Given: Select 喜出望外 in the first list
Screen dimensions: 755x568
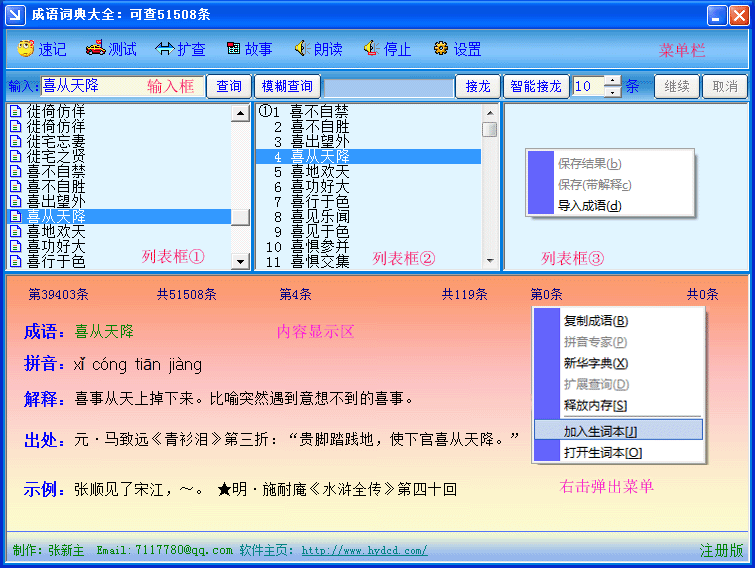Looking at the screenshot, I should point(56,201).
